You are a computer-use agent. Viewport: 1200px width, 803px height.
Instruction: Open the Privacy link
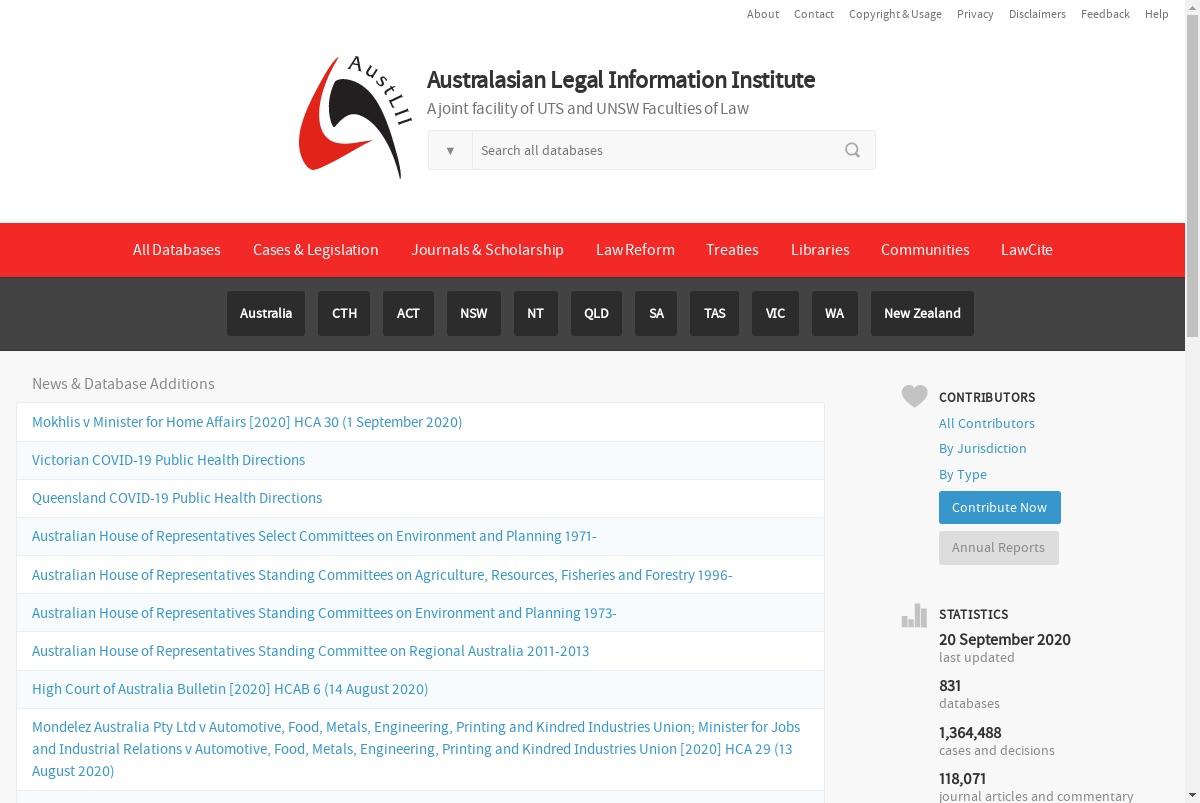[975, 14]
